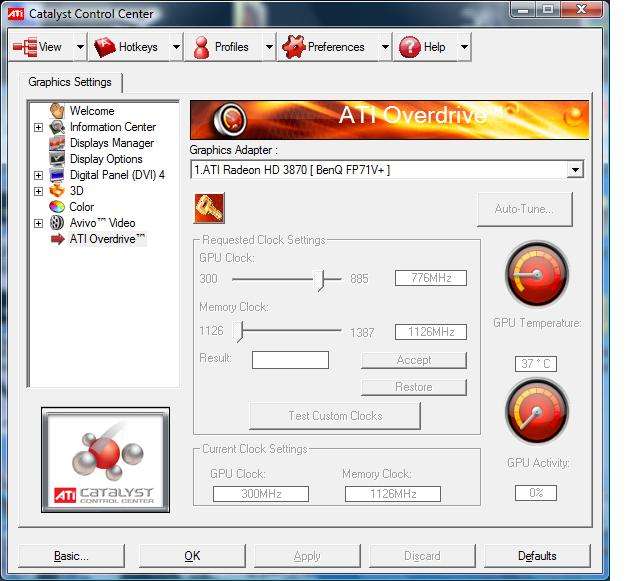
Task: Open the View dropdown arrow
Action: (x=80, y=47)
